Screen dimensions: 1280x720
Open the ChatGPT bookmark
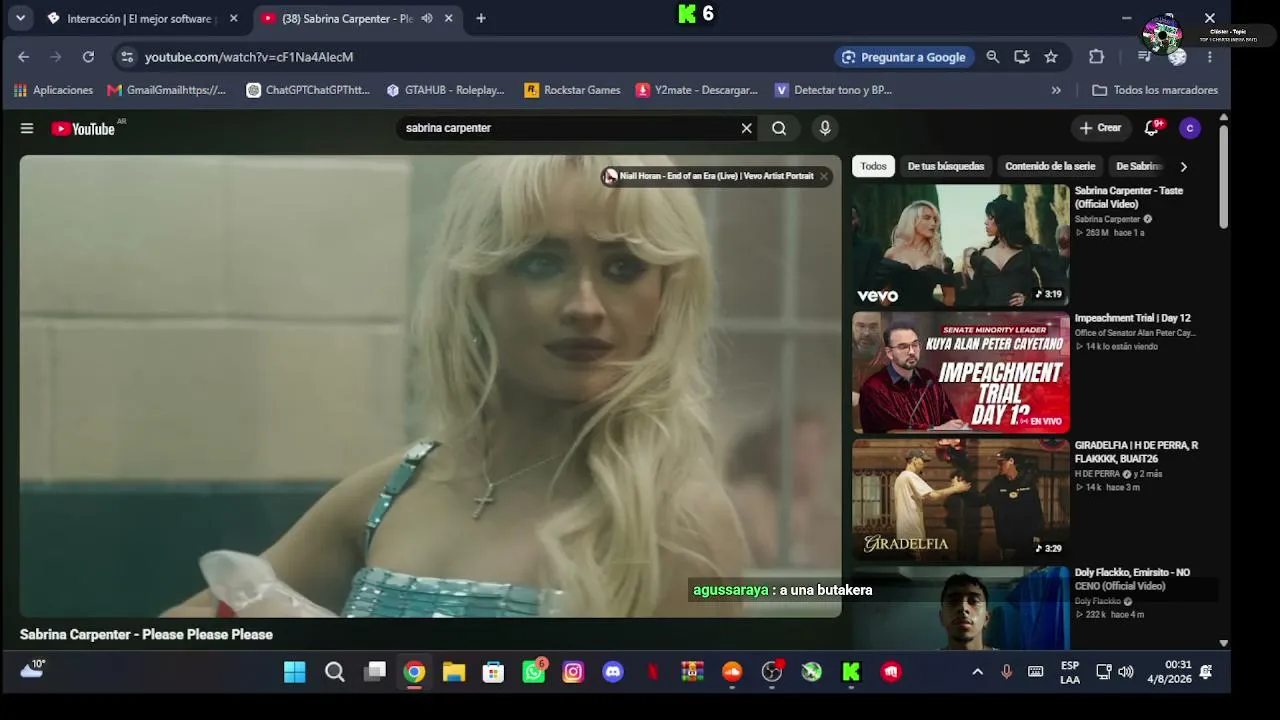pyautogui.click(x=309, y=90)
